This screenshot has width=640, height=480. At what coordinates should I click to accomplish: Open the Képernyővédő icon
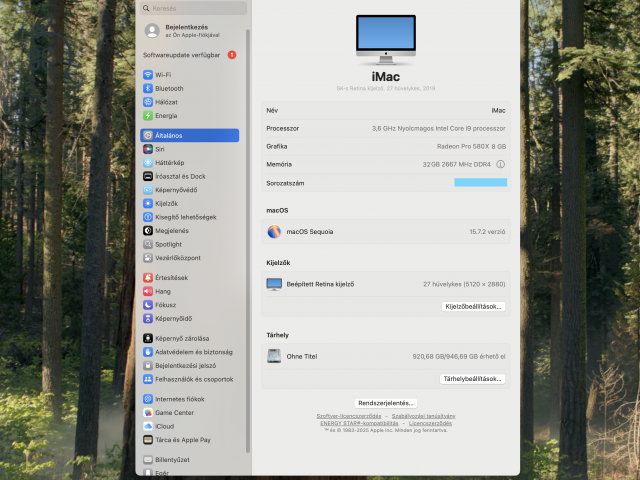coord(148,190)
